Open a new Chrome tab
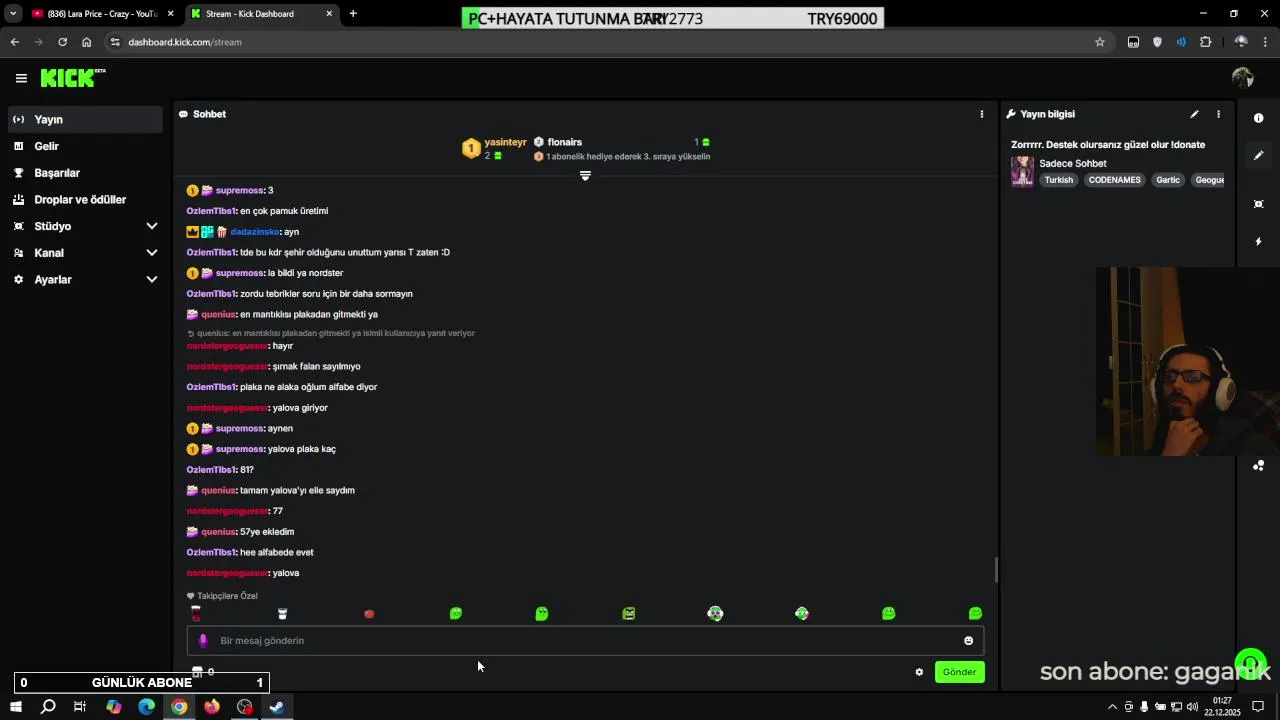The height and width of the screenshot is (720, 1280). point(353,14)
